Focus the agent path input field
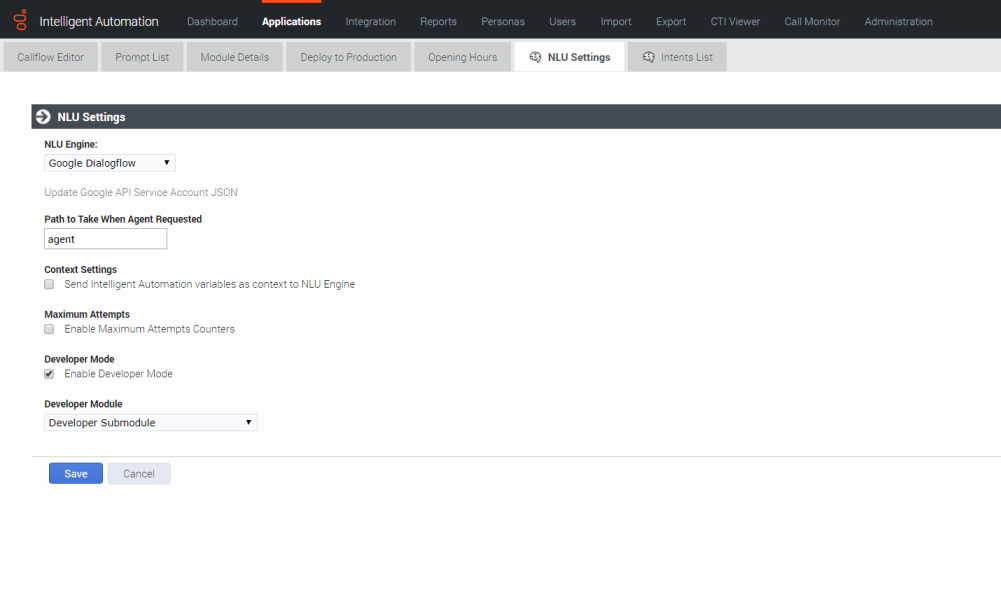 point(106,239)
